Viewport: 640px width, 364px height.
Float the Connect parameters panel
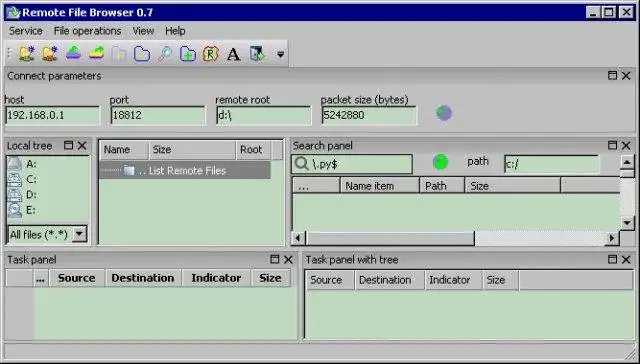point(612,75)
